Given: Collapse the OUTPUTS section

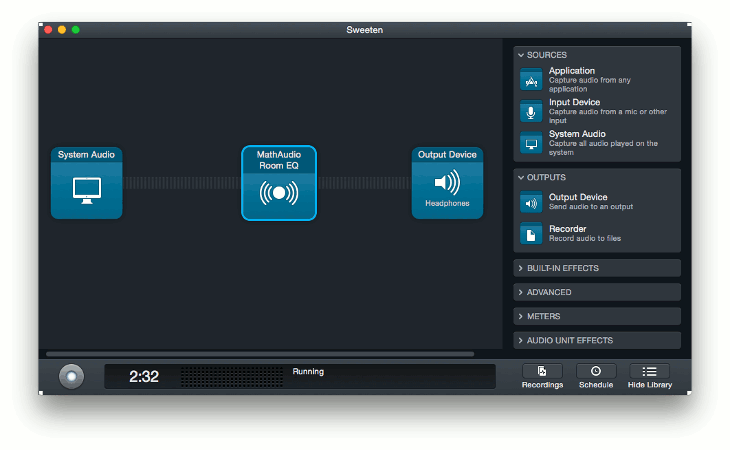Looking at the screenshot, I should pyautogui.click(x=521, y=177).
